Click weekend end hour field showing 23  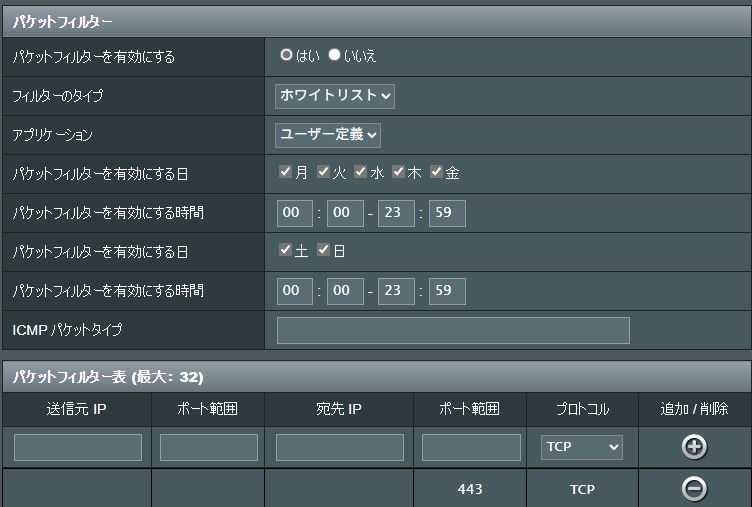396,291
